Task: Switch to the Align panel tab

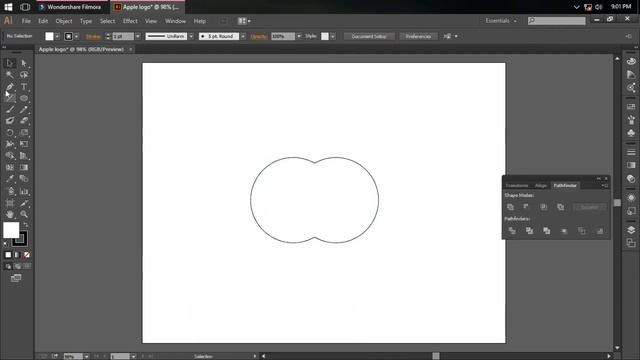Action: point(541,185)
